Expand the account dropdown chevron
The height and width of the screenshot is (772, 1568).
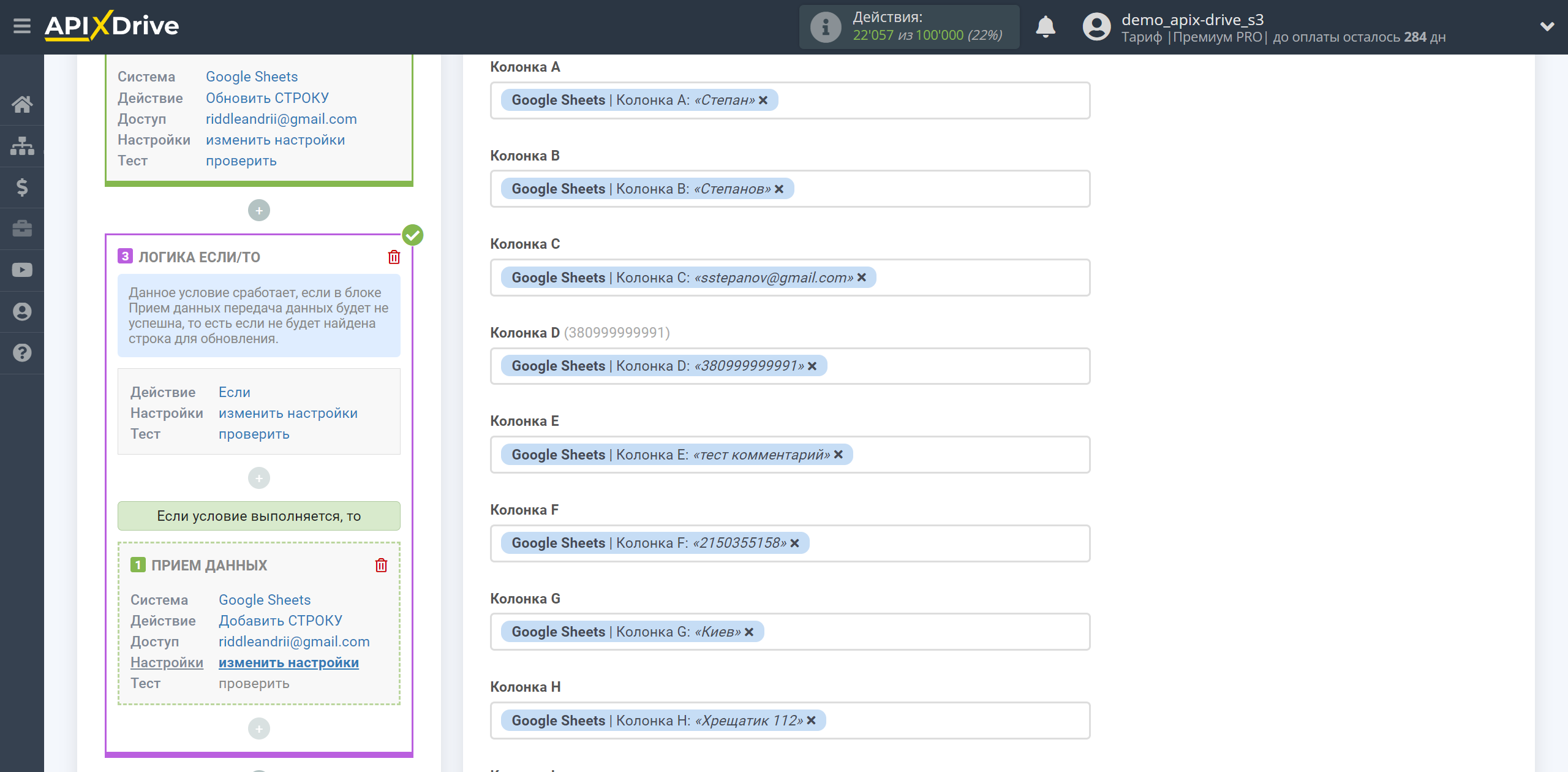pos(1547,26)
